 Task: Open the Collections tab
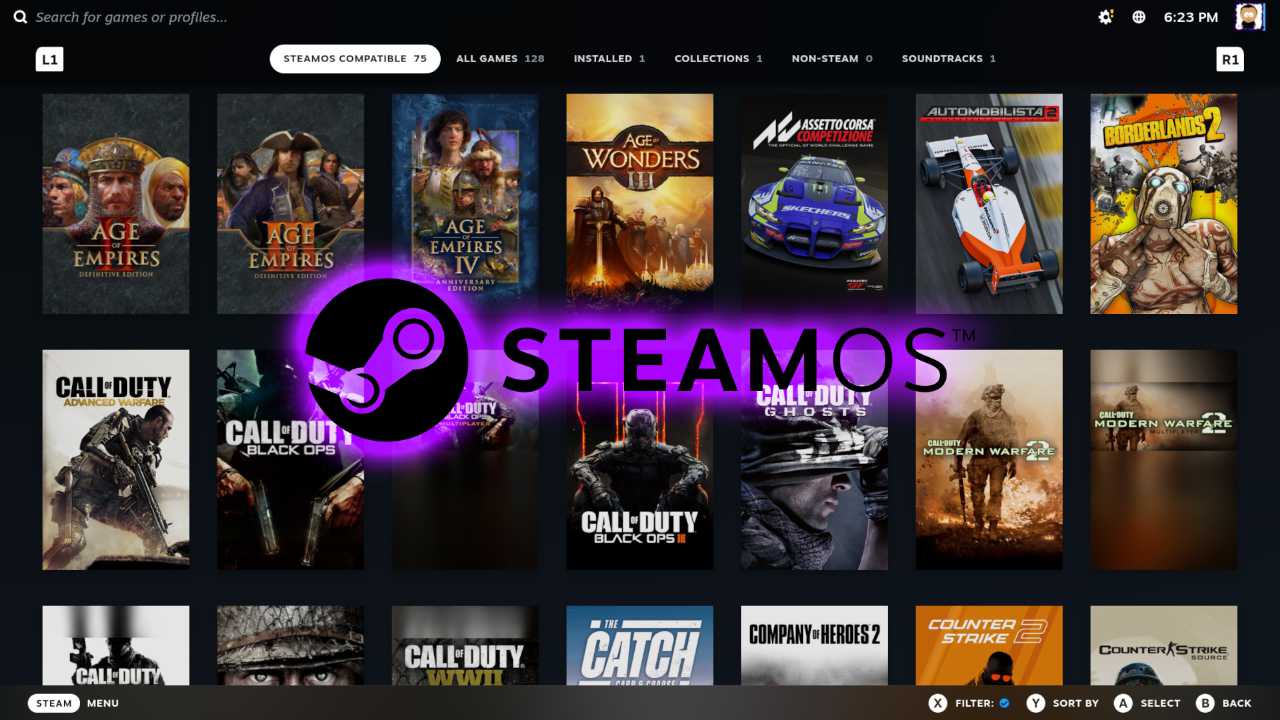click(x=718, y=59)
